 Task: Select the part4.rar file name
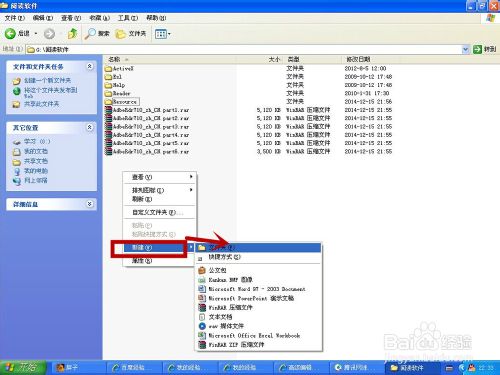tap(151, 135)
